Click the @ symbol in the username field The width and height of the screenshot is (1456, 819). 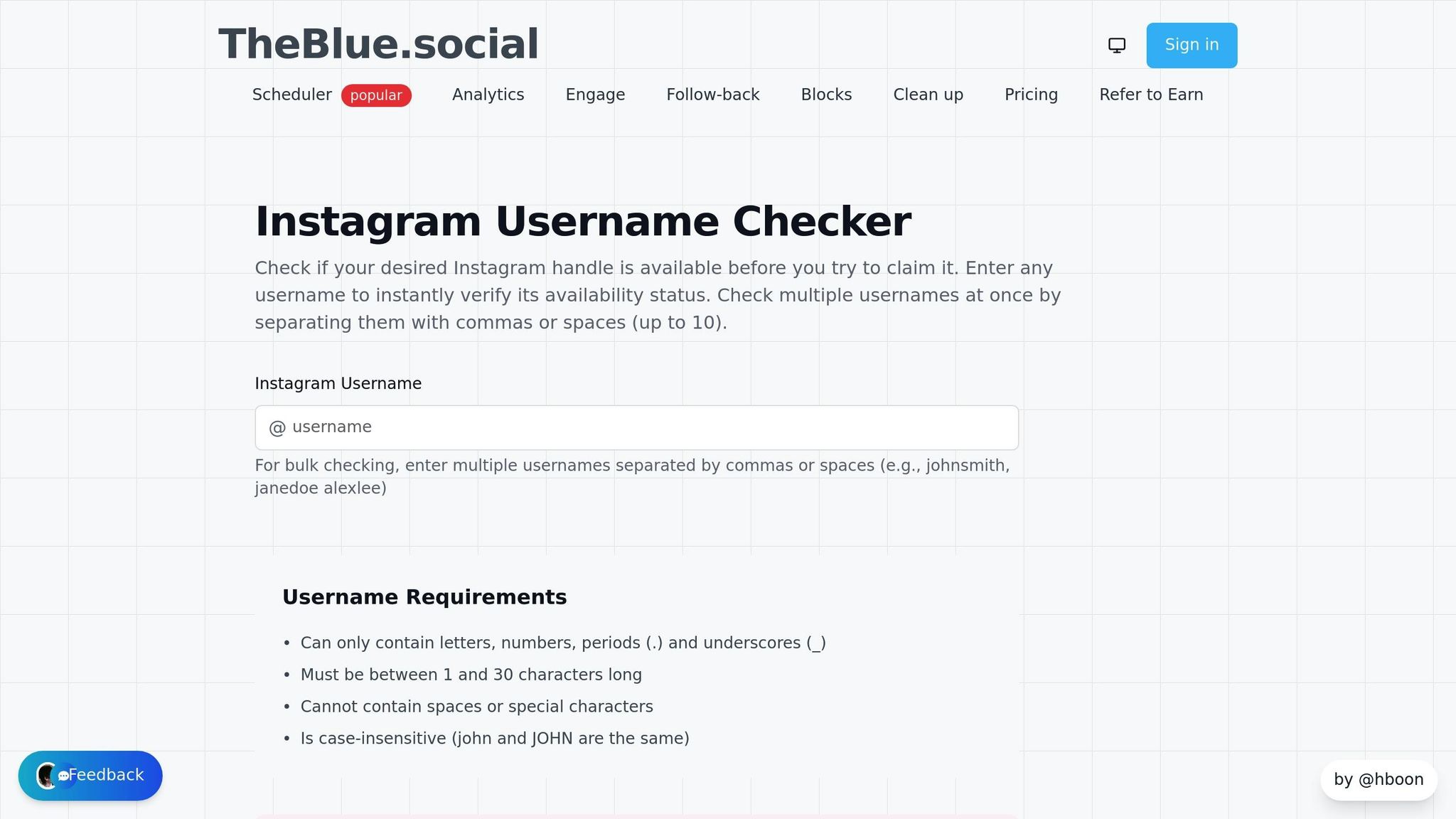pyautogui.click(x=278, y=427)
